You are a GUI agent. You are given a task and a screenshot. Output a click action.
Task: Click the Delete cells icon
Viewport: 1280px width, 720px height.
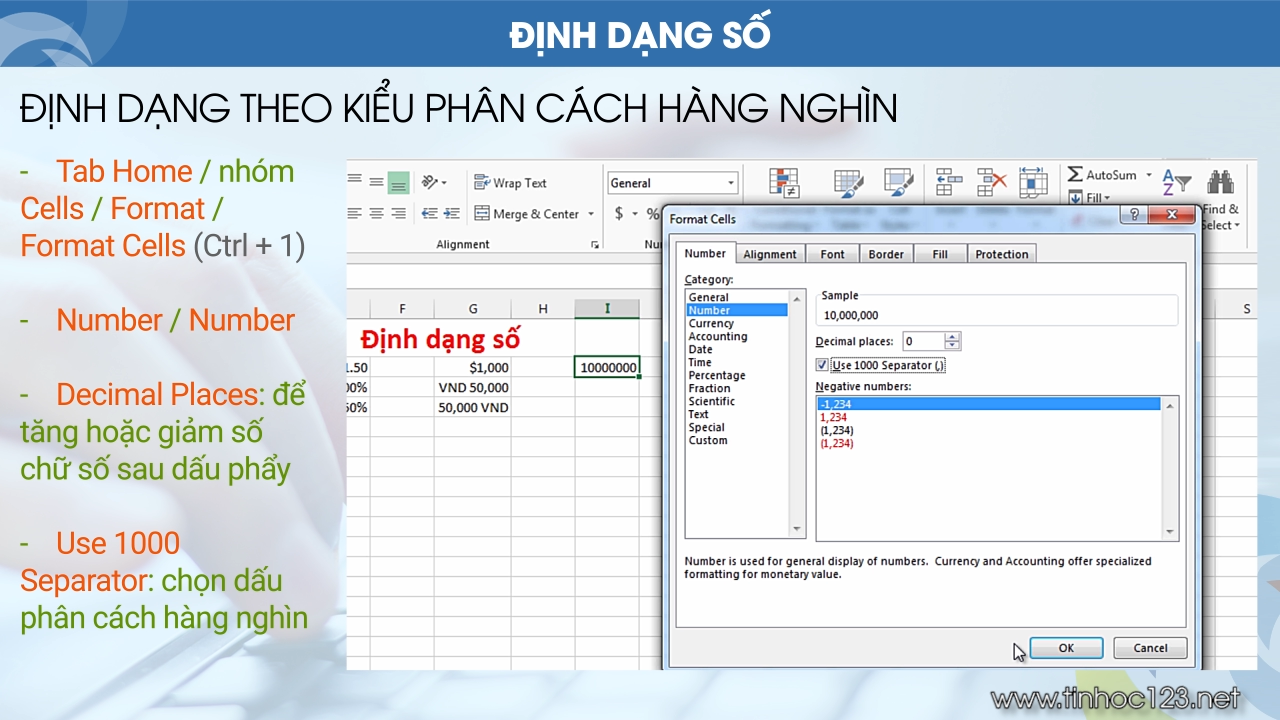coord(991,182)
